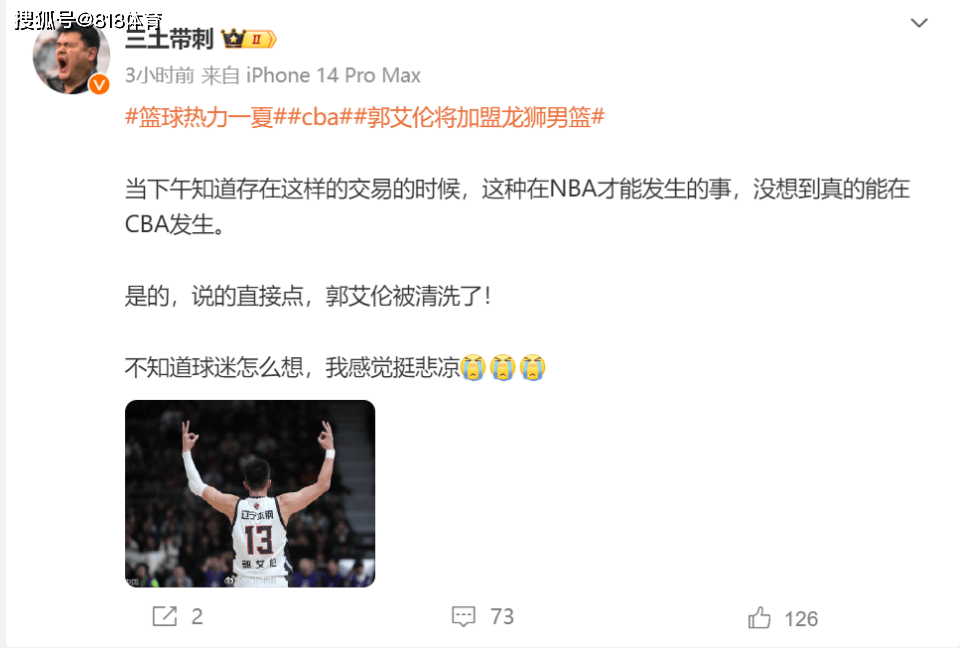Like the post with thumbs-up icon
This screenshot has width=960, height=648.
759,617
